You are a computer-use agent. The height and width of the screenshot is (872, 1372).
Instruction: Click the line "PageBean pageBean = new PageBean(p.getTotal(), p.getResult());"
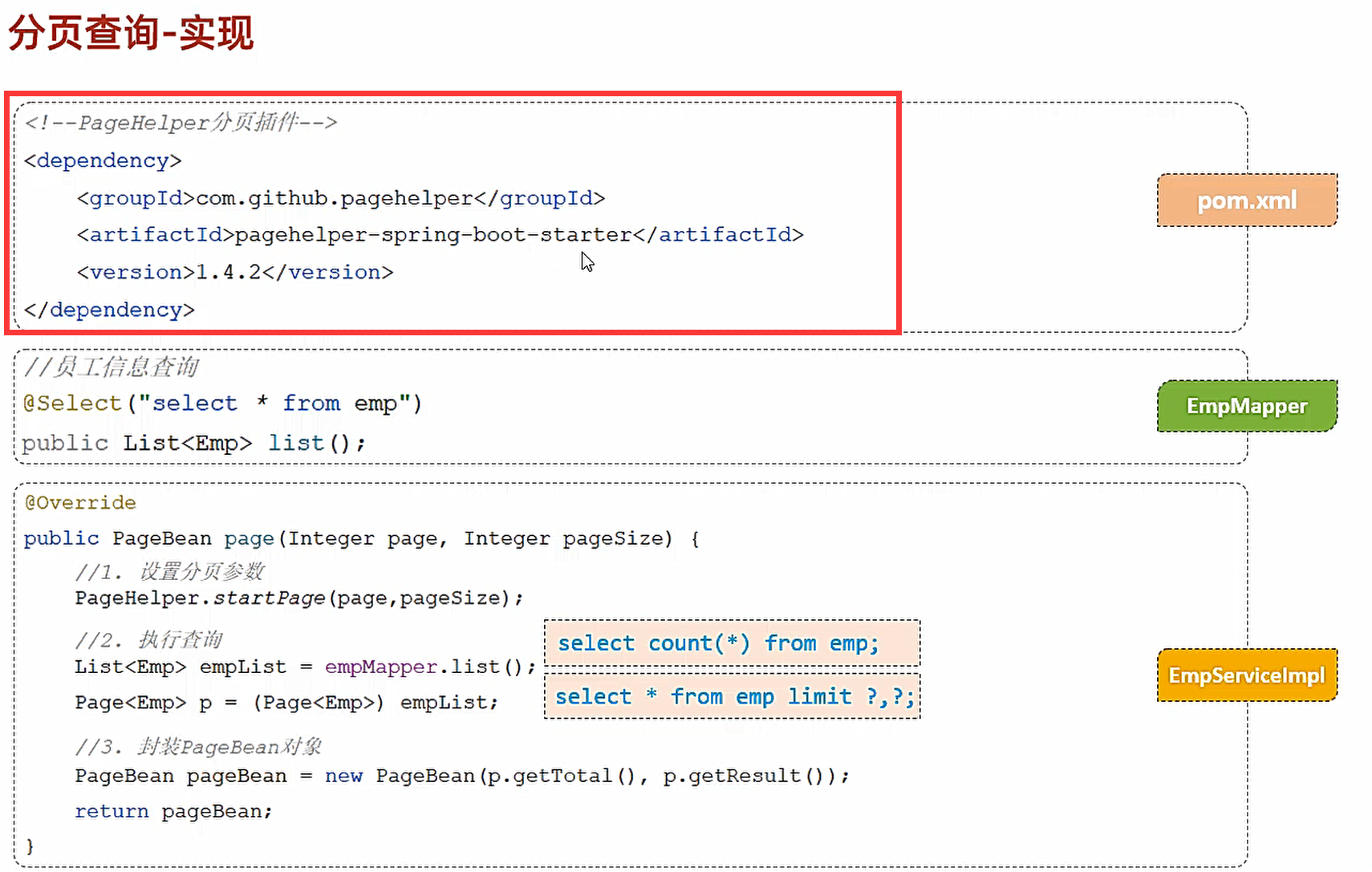coord(462,776)
